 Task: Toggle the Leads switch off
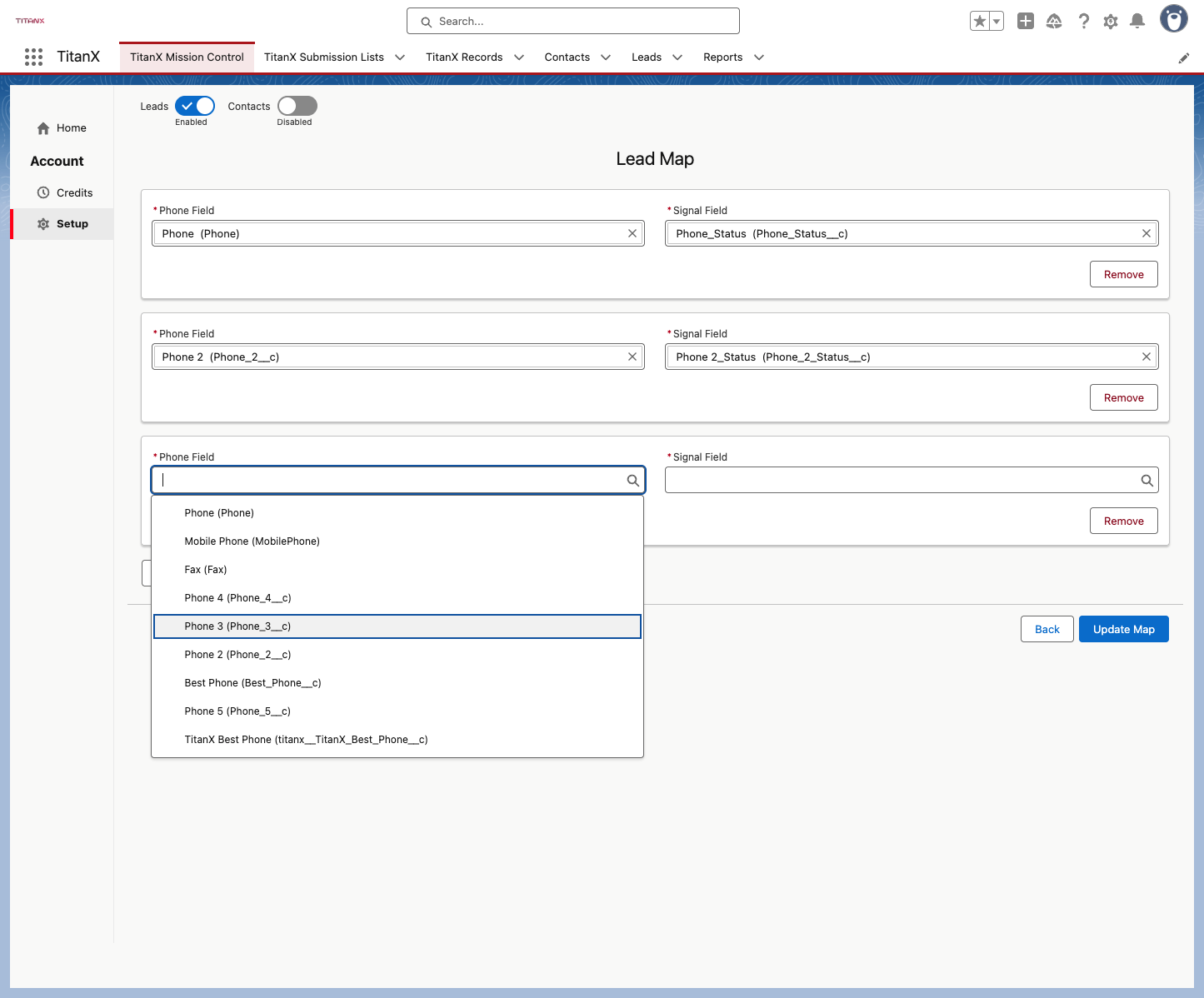pyautogui.click(x=195, y=106)
